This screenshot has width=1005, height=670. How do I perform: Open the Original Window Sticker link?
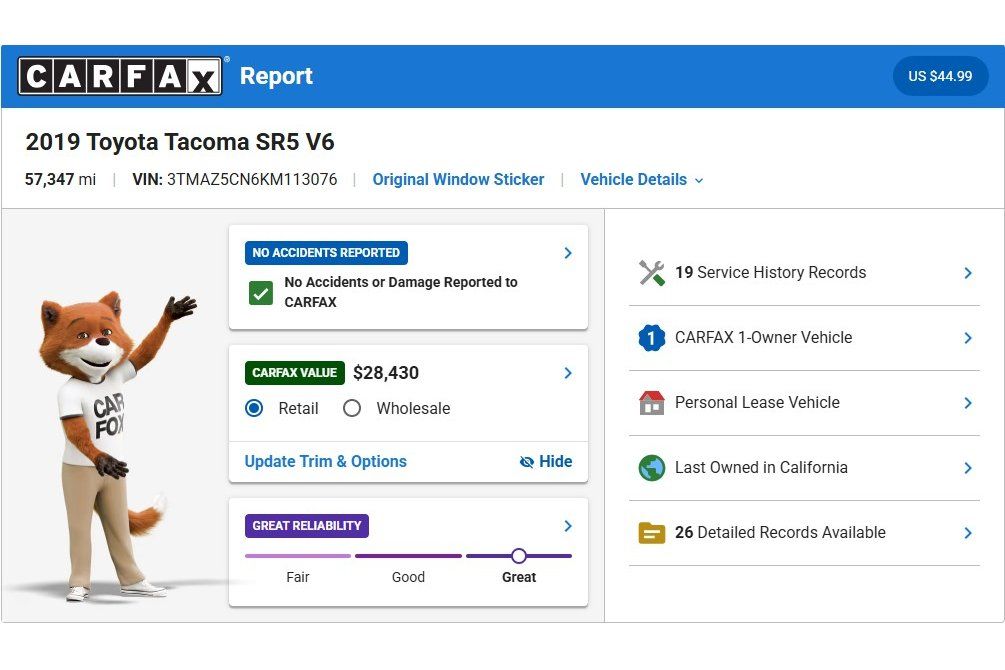(x=458, y=180)
